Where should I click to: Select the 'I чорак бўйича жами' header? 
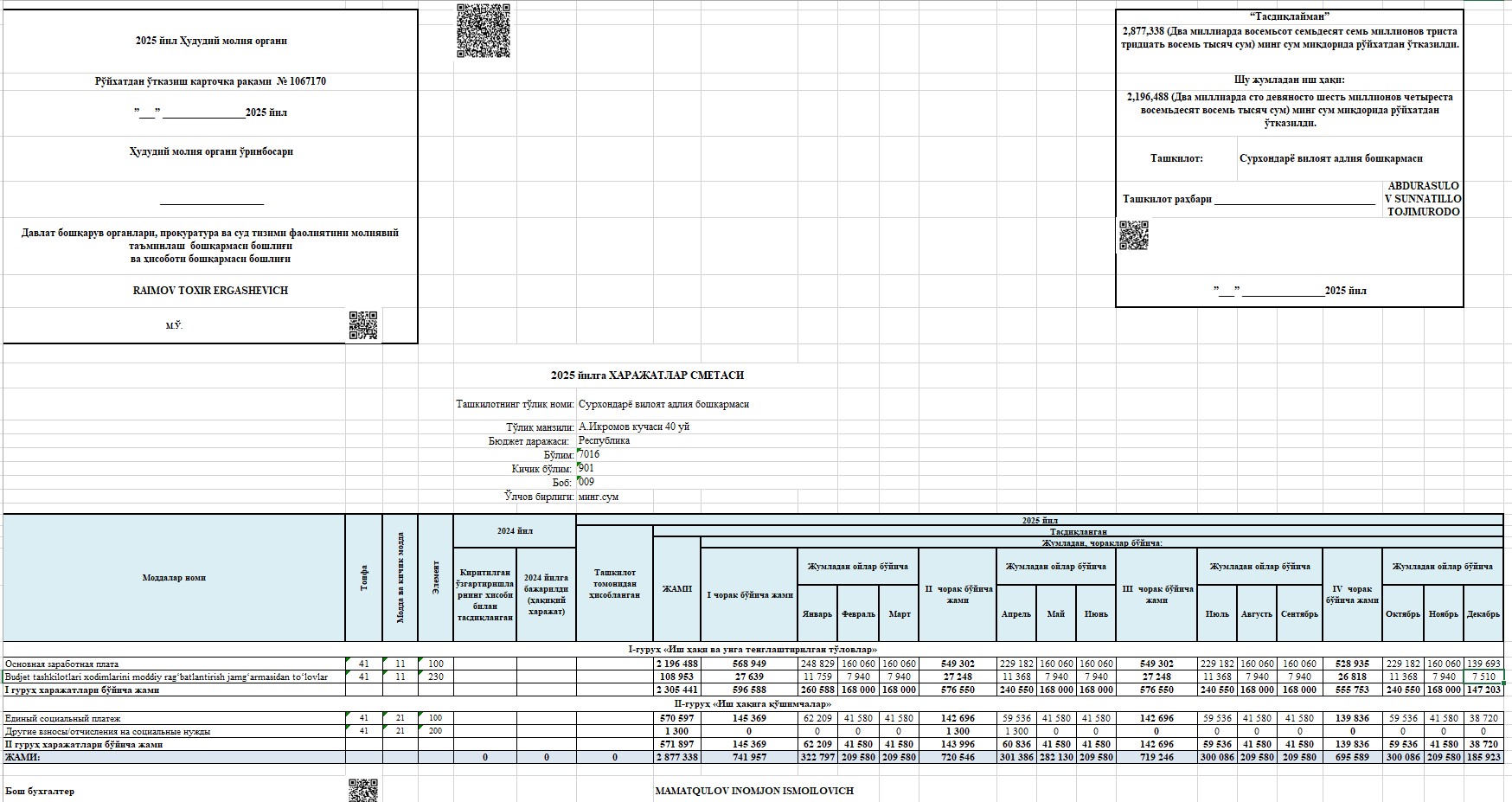click(x=750, y=595)
